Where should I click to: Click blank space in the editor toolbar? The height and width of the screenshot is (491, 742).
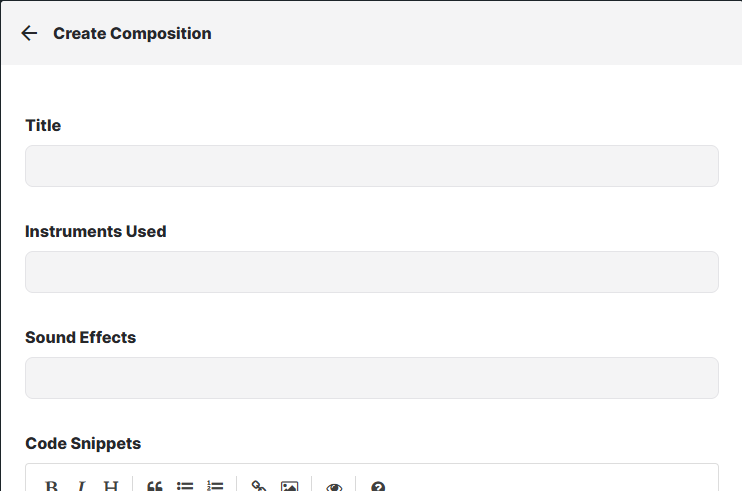pyautogui.click(x=550, y=484)
